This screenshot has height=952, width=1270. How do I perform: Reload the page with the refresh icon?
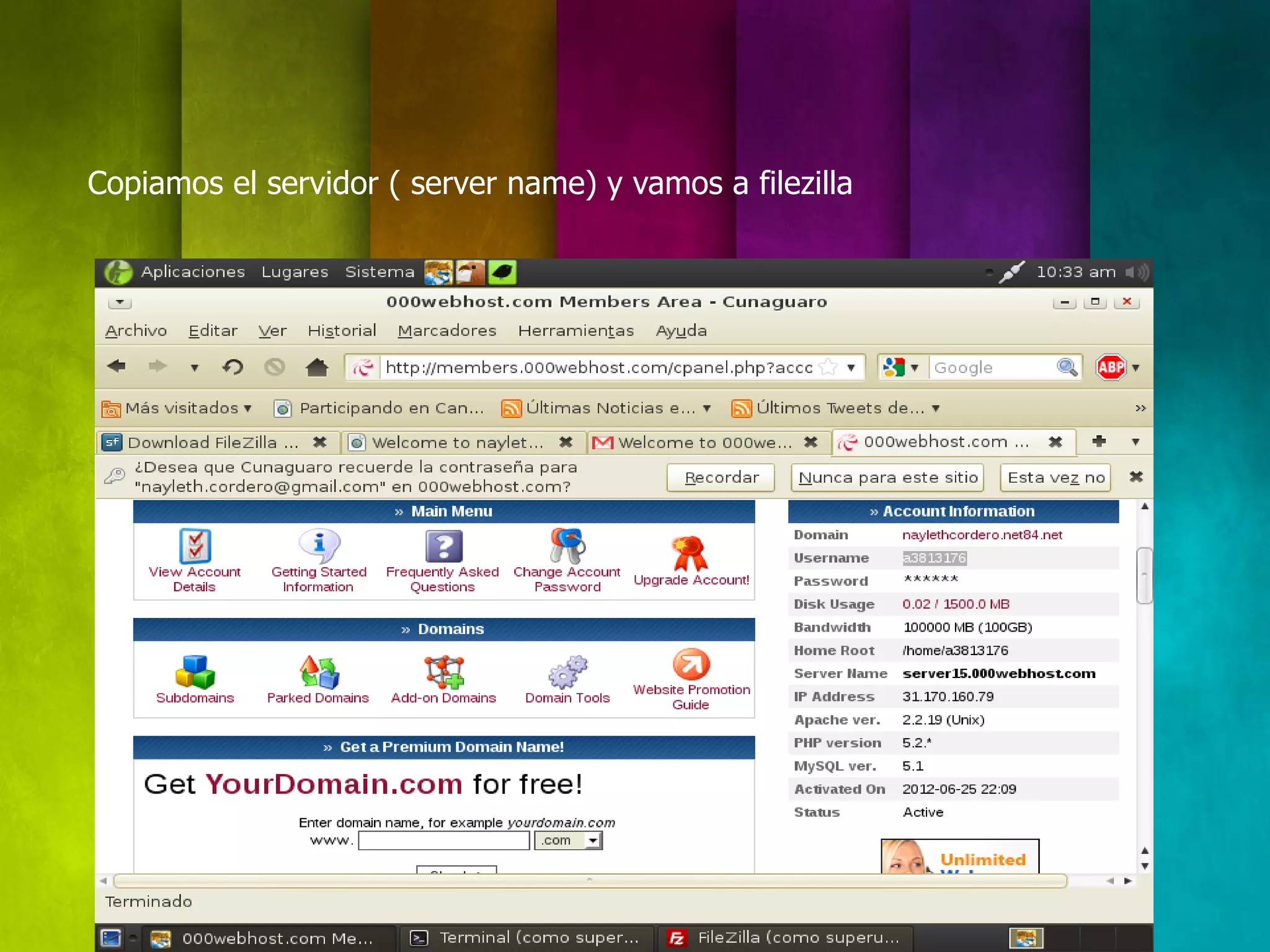233,367
